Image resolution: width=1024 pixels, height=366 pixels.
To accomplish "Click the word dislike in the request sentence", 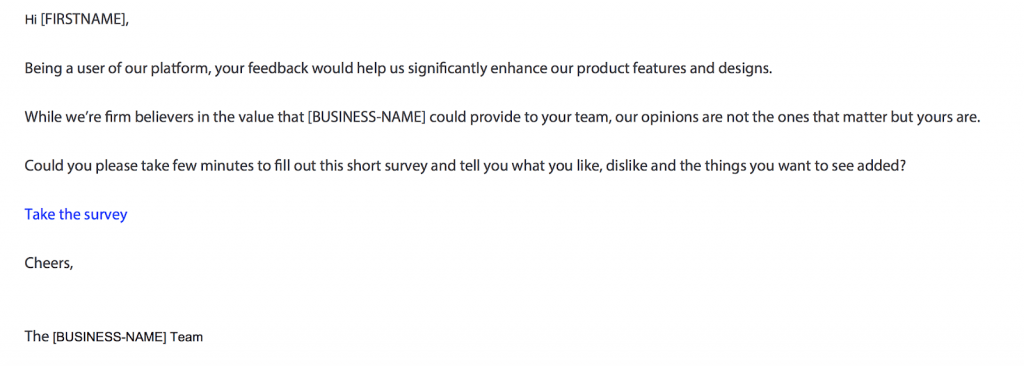I will coord(628,166).
